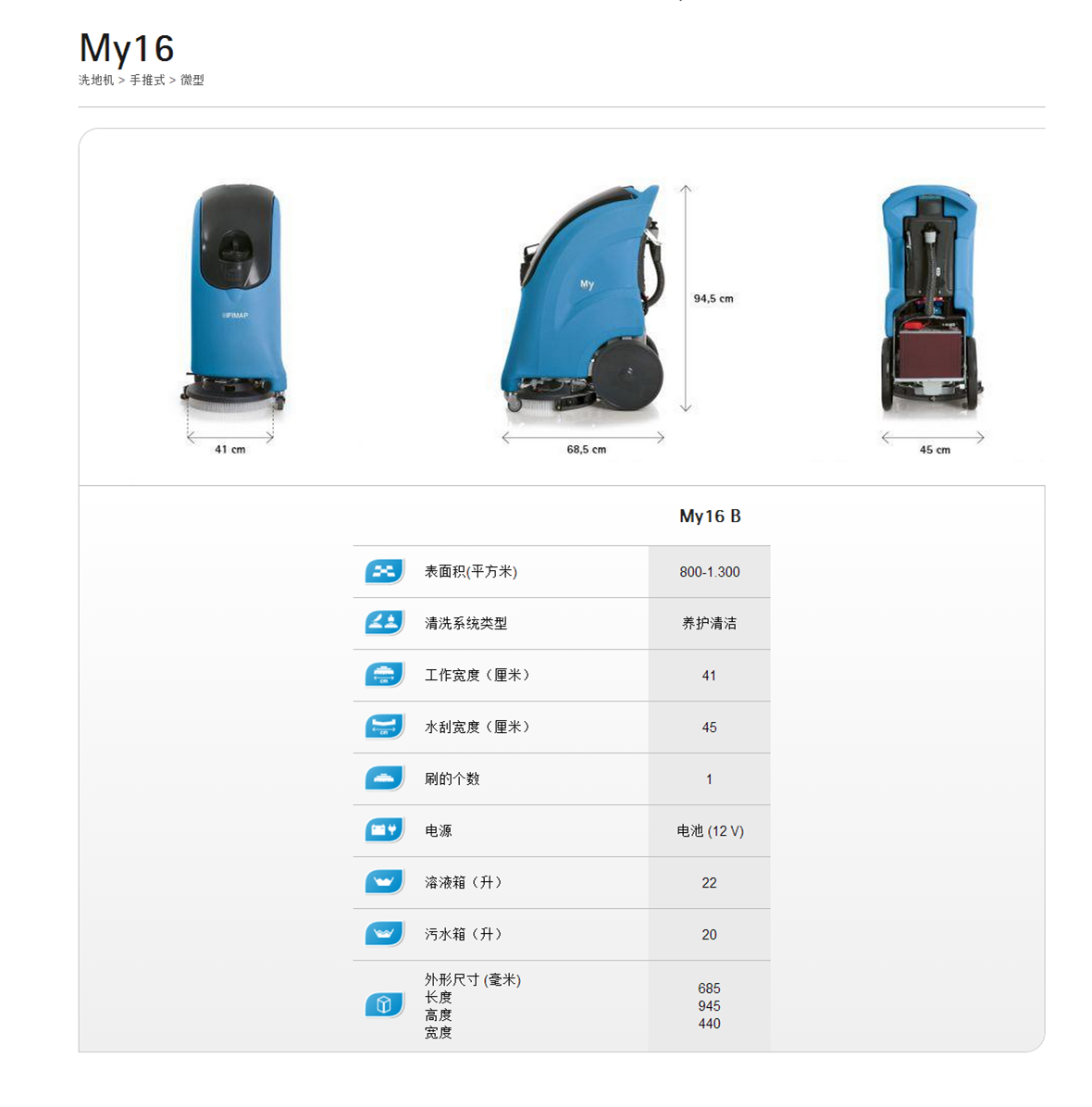Screen dimensions: 1092x1107
Task: Open the 洗地机 breadcrumb link
Action: tap(96, 80)
